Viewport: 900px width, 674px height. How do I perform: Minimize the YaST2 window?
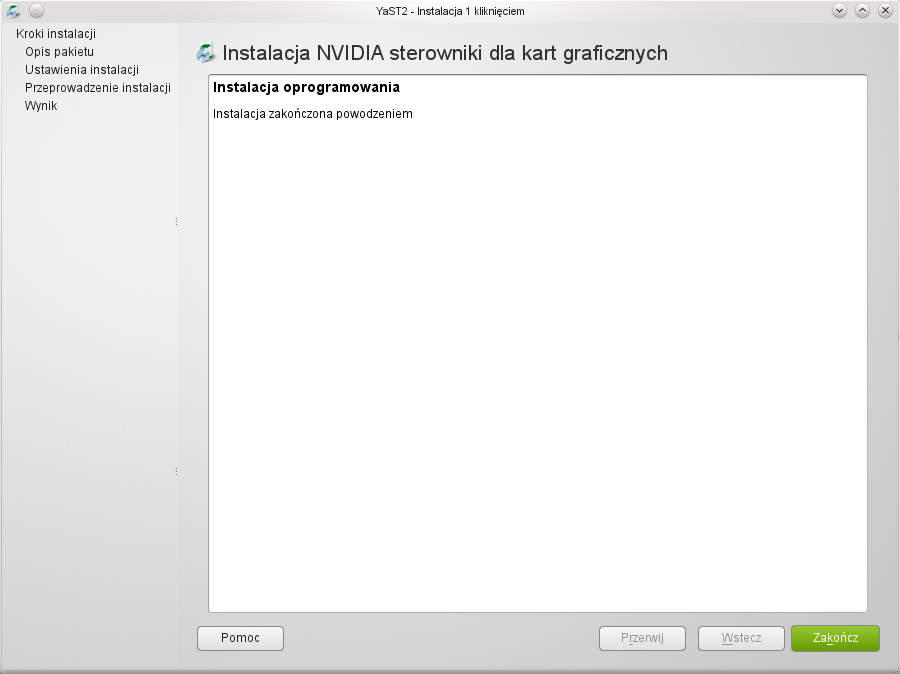pyautogui.click(x=839, y=10)
